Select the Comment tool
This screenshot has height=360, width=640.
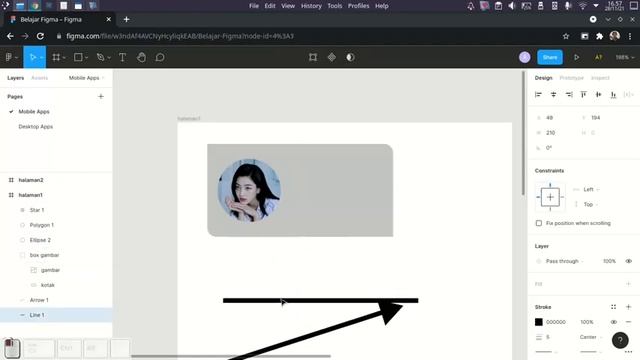click(160, 57)
